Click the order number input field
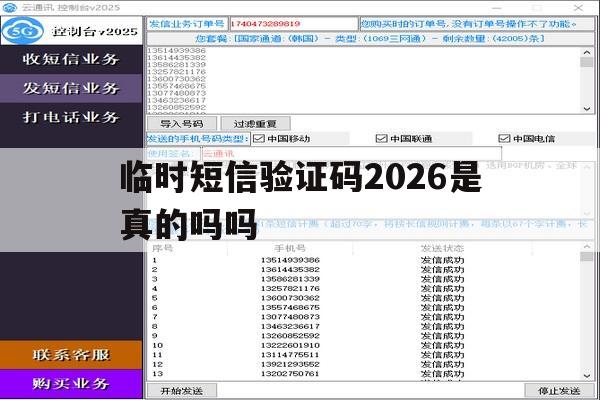The image size is (600, 400). point(293,24)
